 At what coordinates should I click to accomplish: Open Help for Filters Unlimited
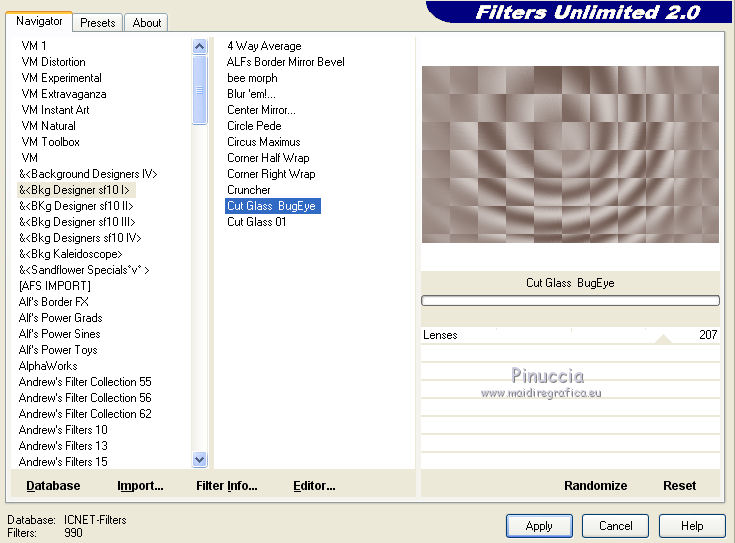692,525
